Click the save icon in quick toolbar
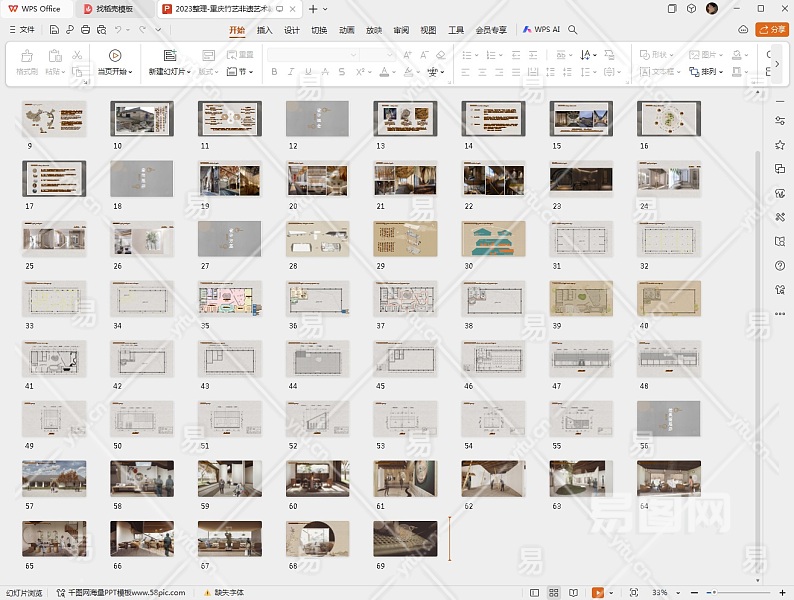The height and width of the screenshot is (600, 794). pos(55,30)
